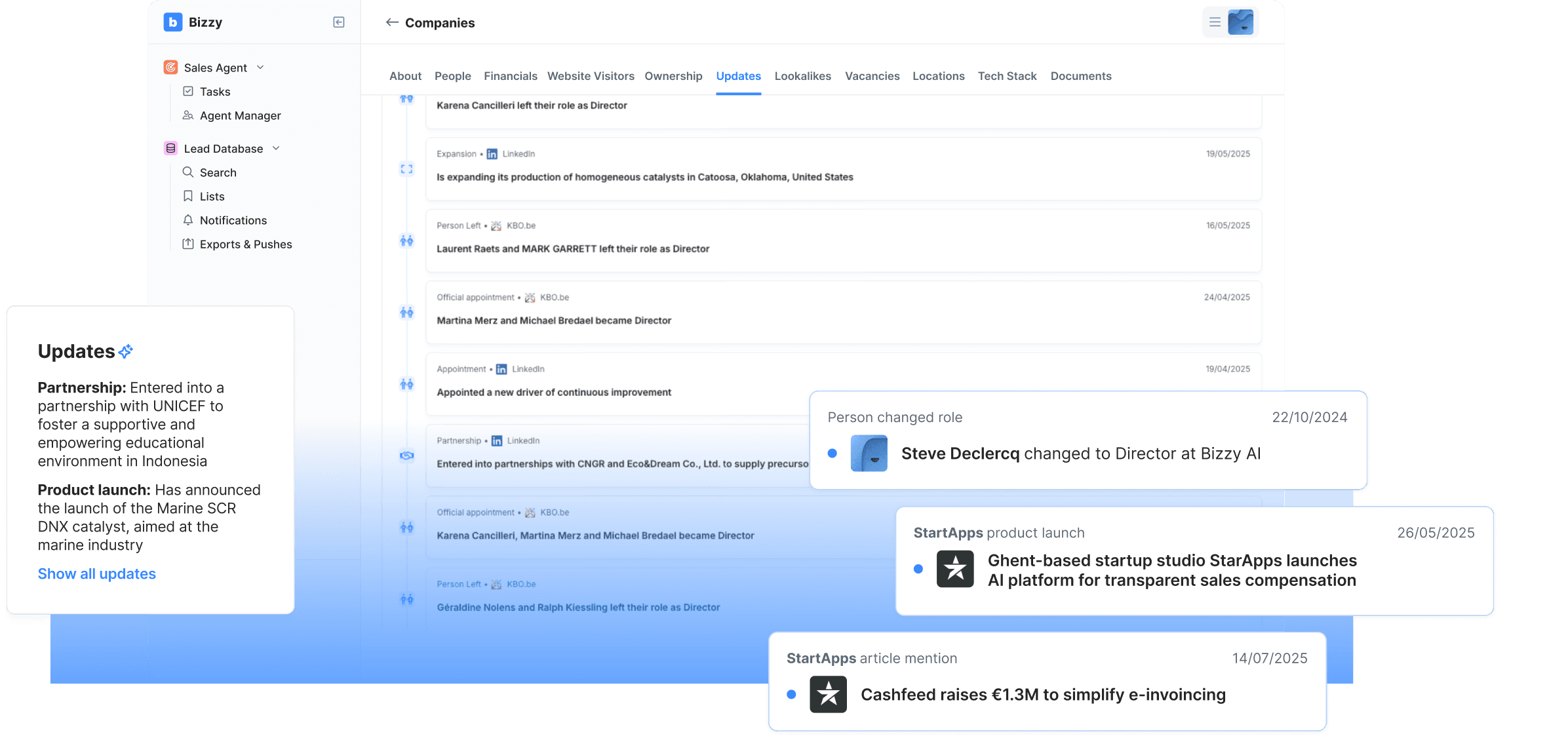The height and width of the screenshot is (738, 1568).
Task: Collapse the sidebar panel icon
Action: click(x=339, y=22)
